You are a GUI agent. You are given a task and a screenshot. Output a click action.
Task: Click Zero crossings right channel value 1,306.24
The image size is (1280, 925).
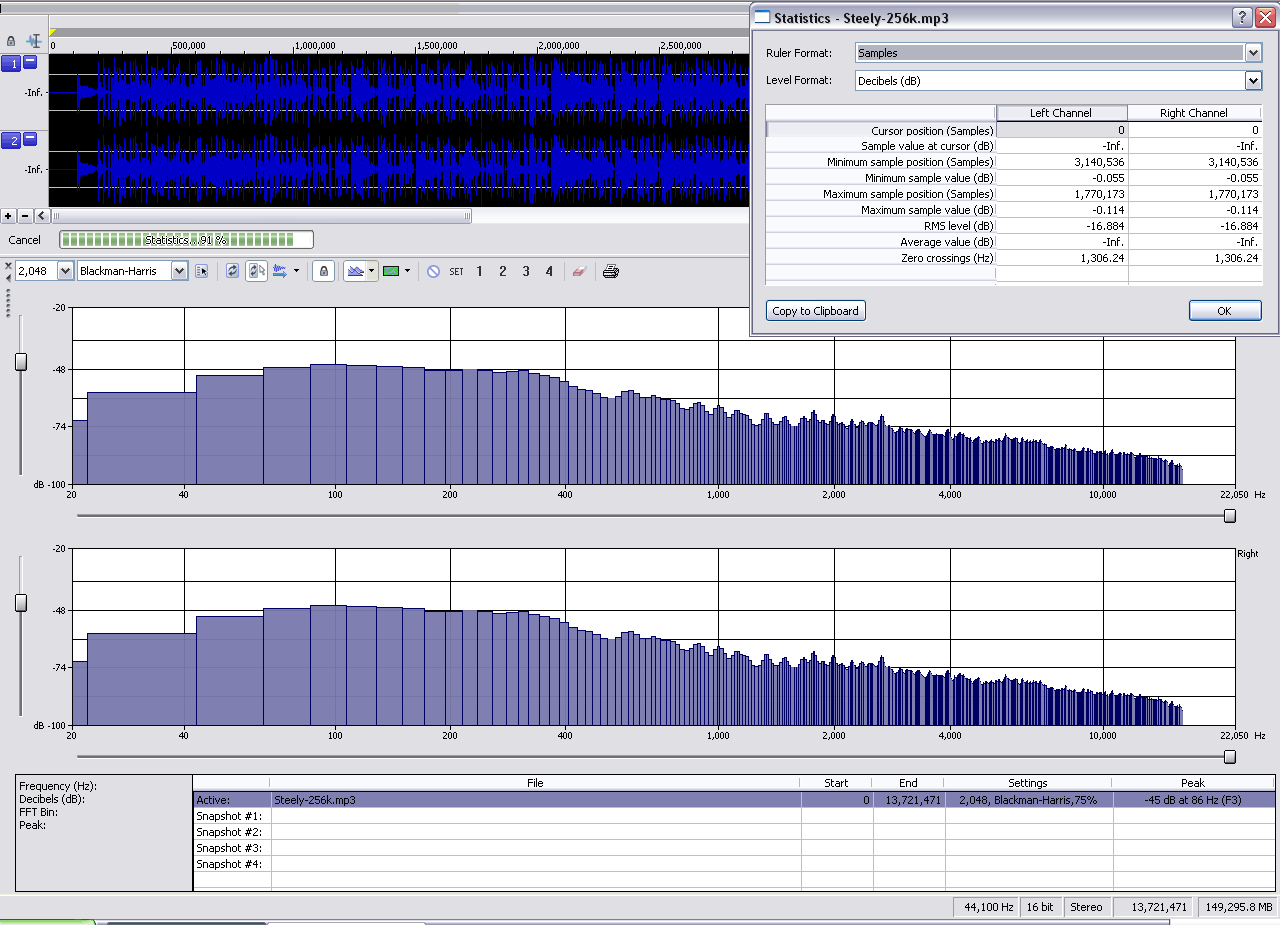point(1195,258)
